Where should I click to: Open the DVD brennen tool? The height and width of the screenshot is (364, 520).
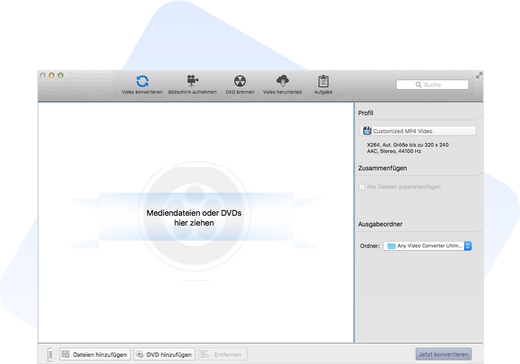coord(240,84)
